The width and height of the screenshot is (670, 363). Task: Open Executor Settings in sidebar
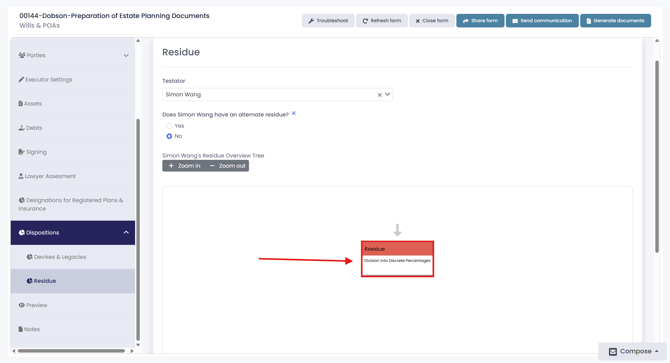pyautogui.click(x=73, y=79)
